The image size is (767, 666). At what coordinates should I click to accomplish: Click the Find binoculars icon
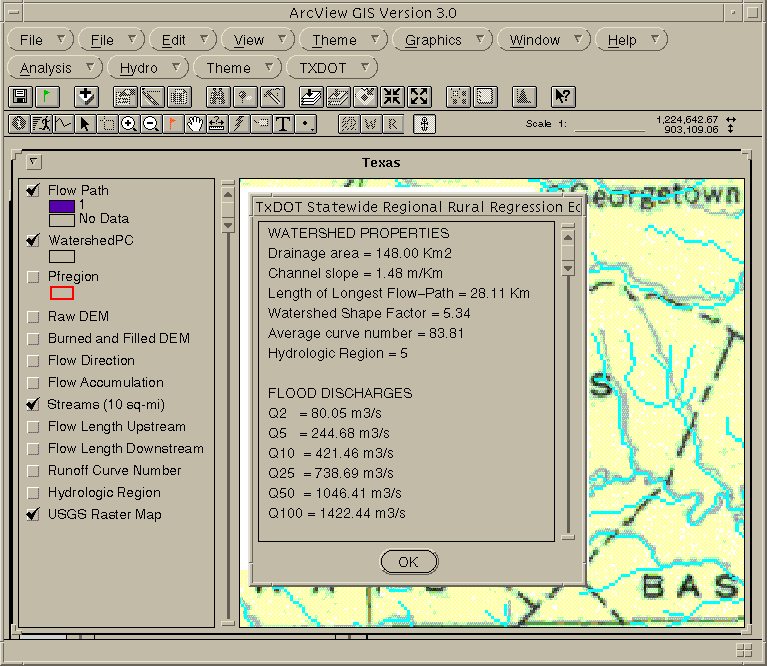point(217,97)
